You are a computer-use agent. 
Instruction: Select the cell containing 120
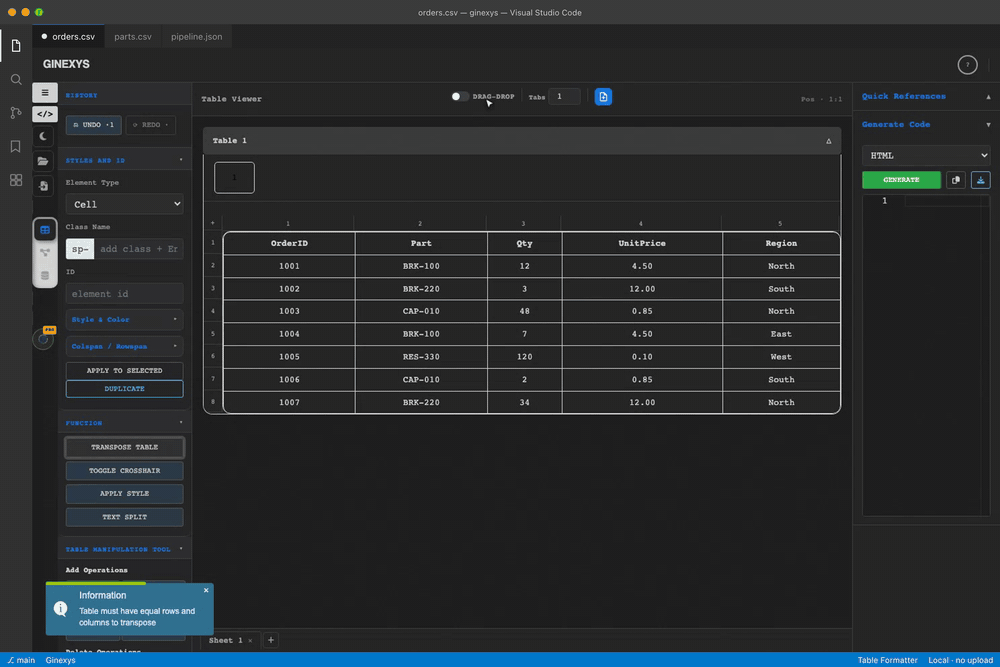(x=524, y=357)
